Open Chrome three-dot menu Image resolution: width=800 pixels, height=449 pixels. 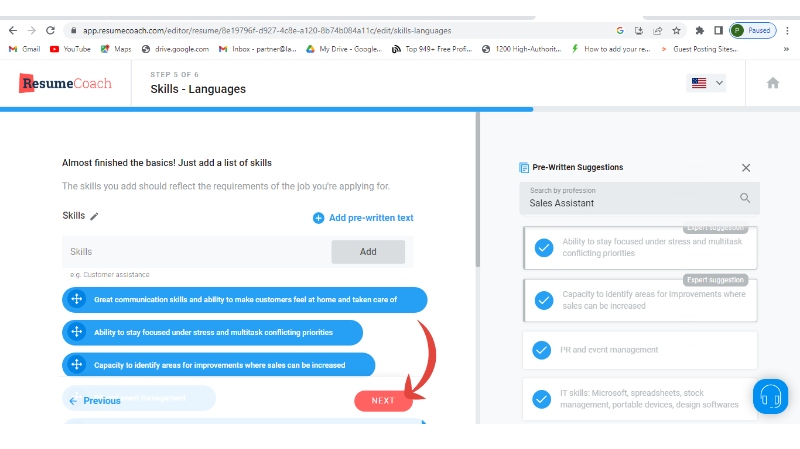click(788, 31)
